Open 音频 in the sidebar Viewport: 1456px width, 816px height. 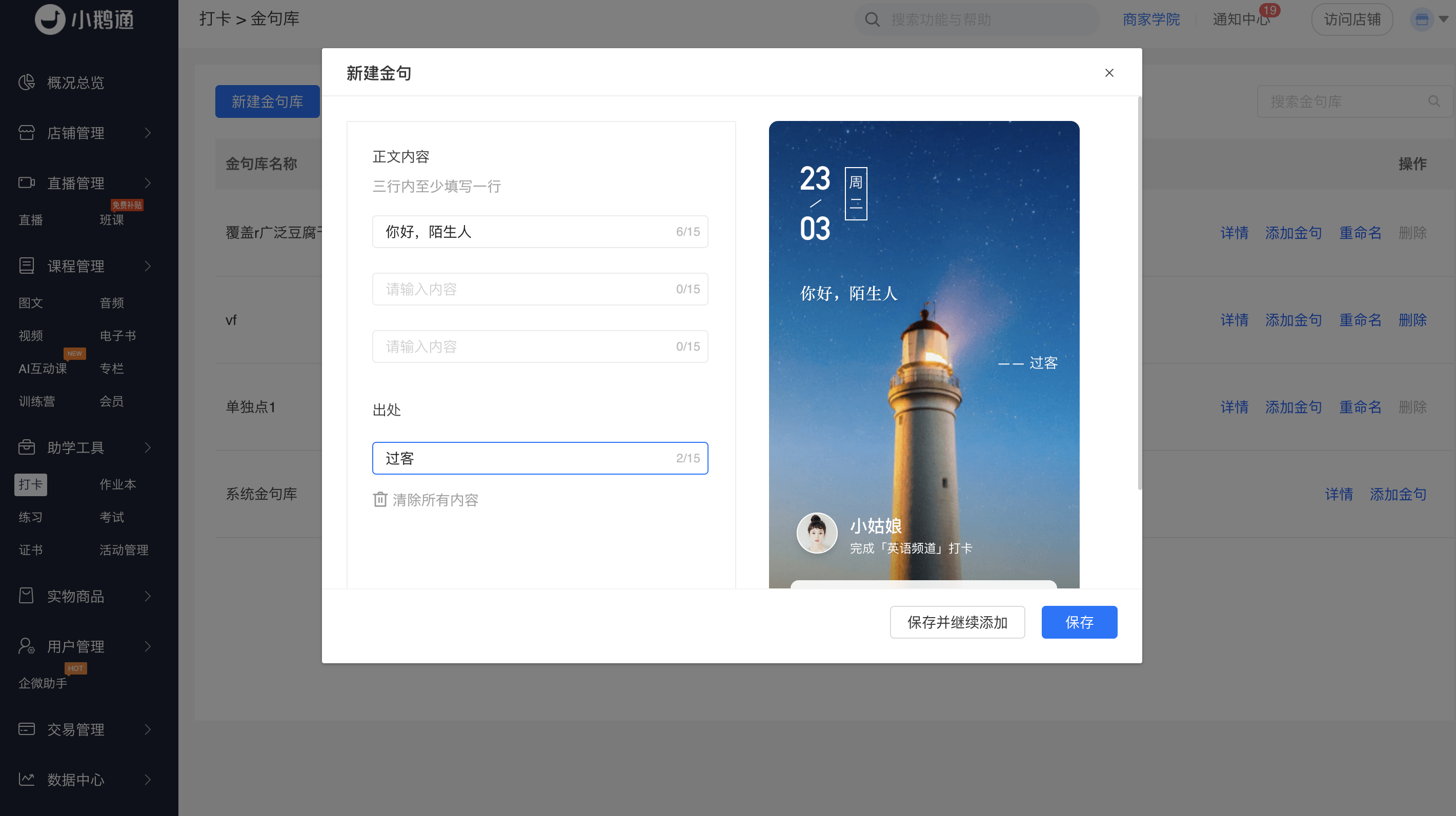111,303
